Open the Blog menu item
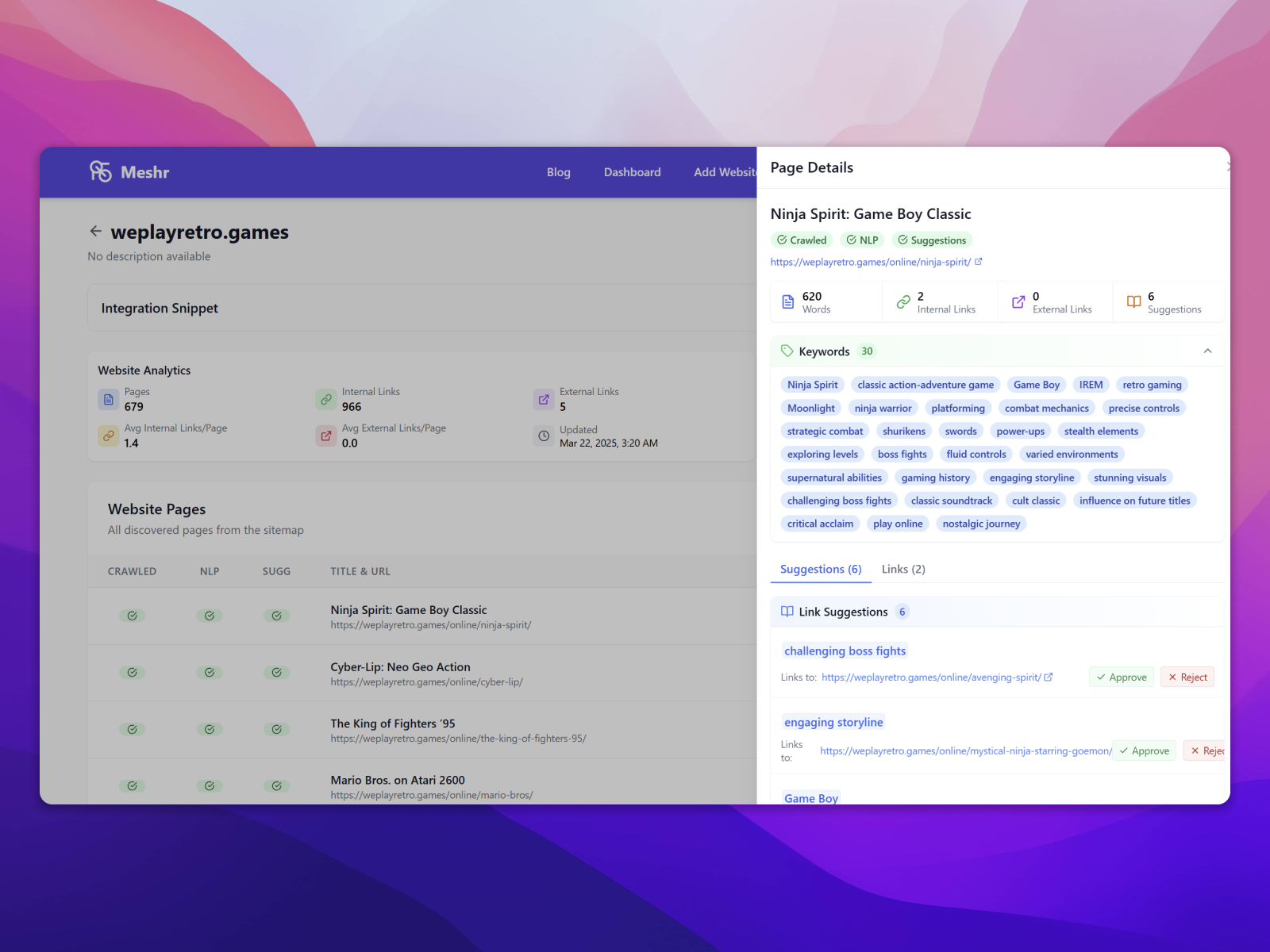 [x=559, y=172]
